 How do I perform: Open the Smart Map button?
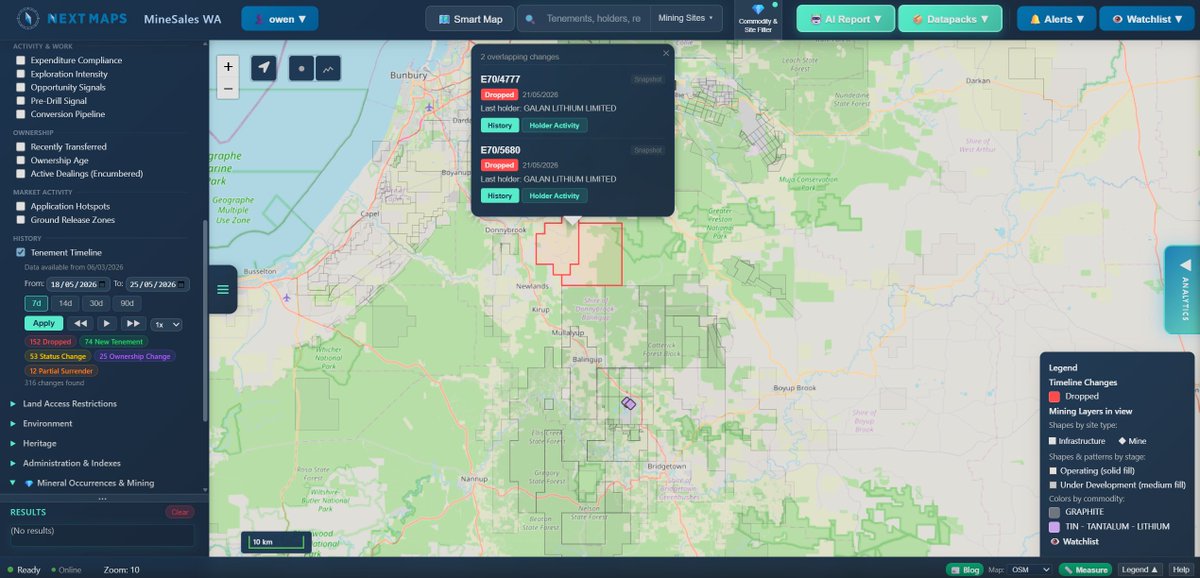470,18
